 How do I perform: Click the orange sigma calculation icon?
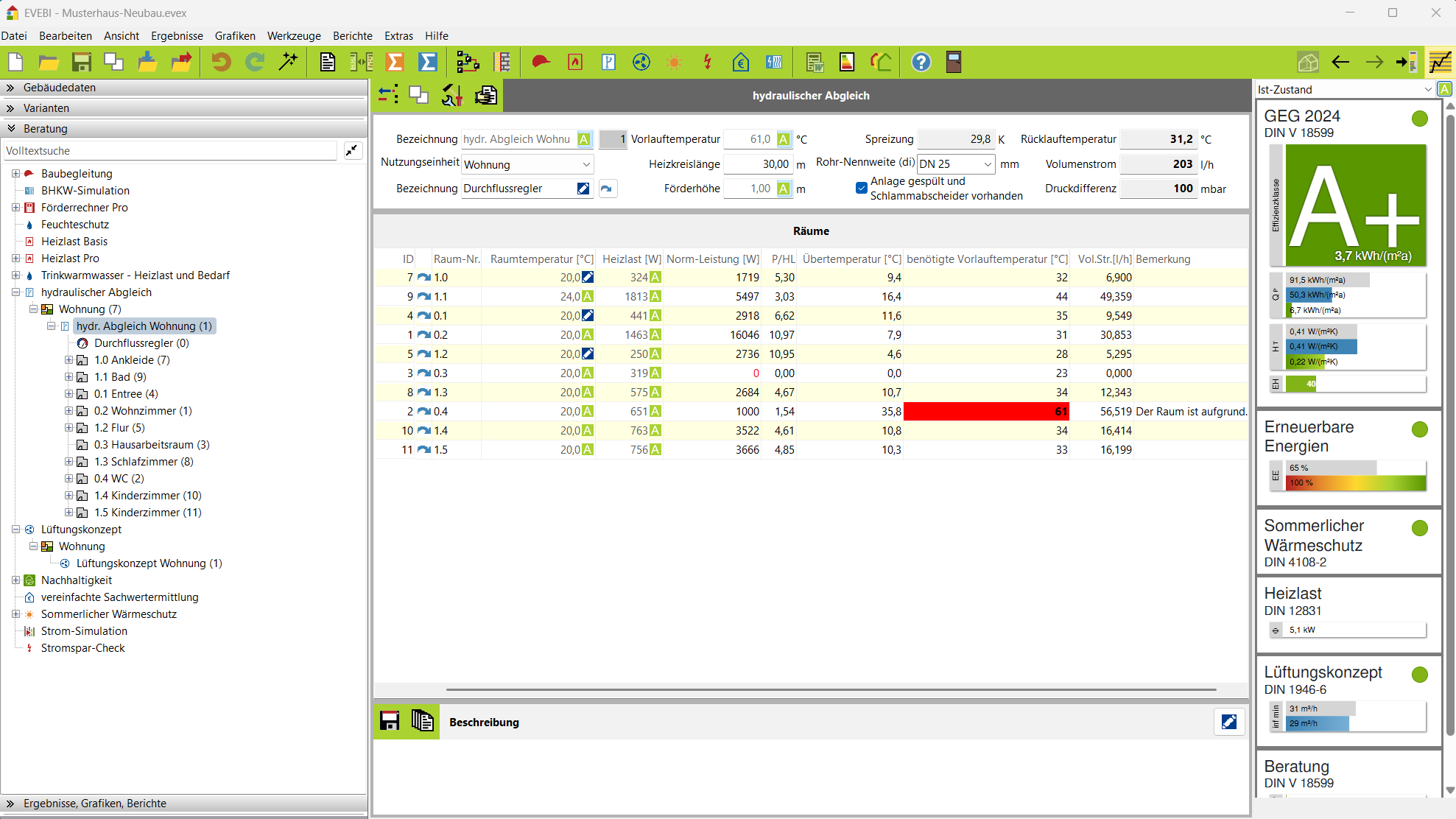(x=395, y=63)
